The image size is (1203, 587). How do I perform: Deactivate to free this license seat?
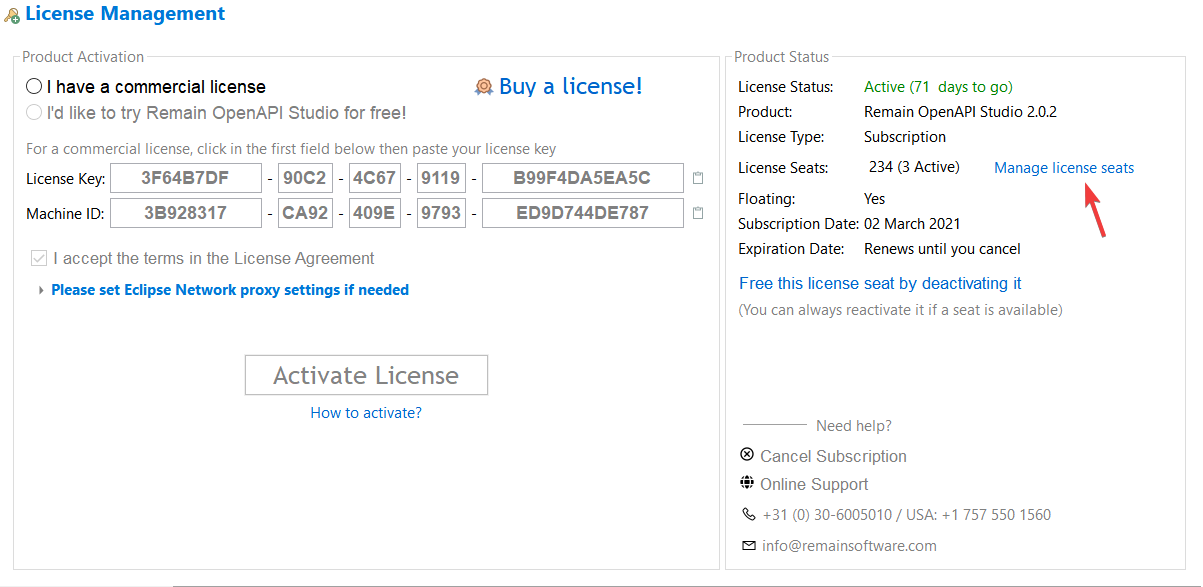pos(880,283)
